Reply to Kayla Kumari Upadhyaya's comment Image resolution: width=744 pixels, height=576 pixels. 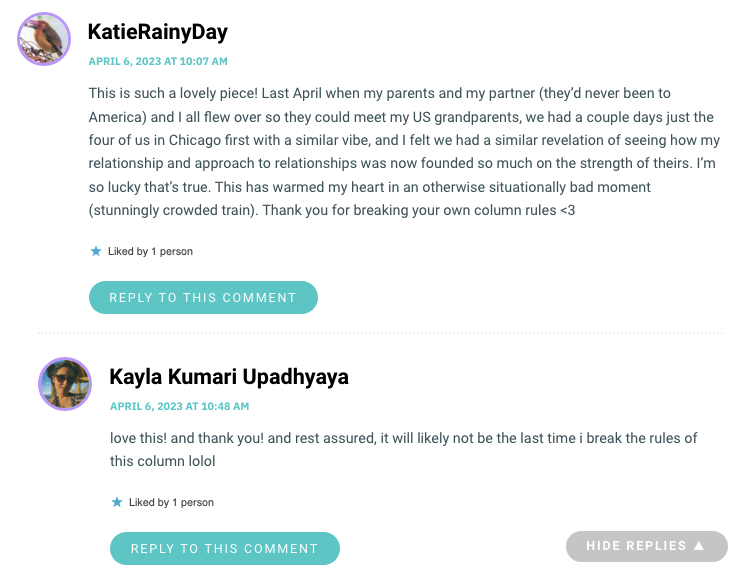click(225, 548)
